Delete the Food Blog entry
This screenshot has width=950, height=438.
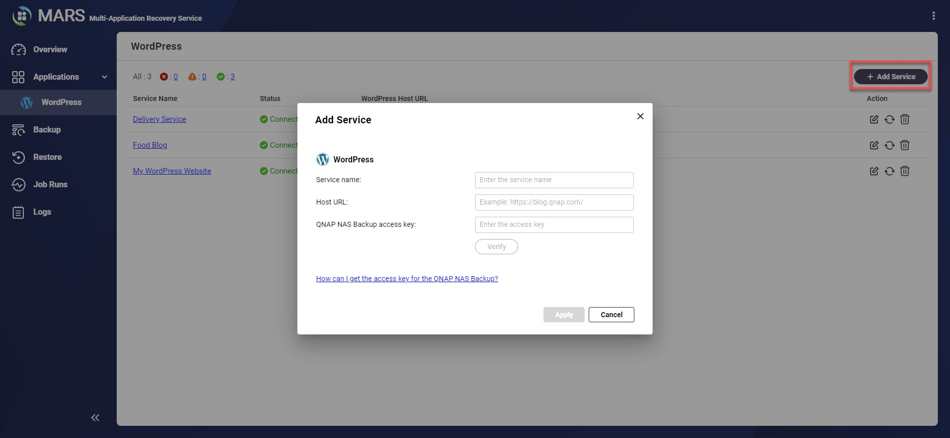tap(905, 145)
